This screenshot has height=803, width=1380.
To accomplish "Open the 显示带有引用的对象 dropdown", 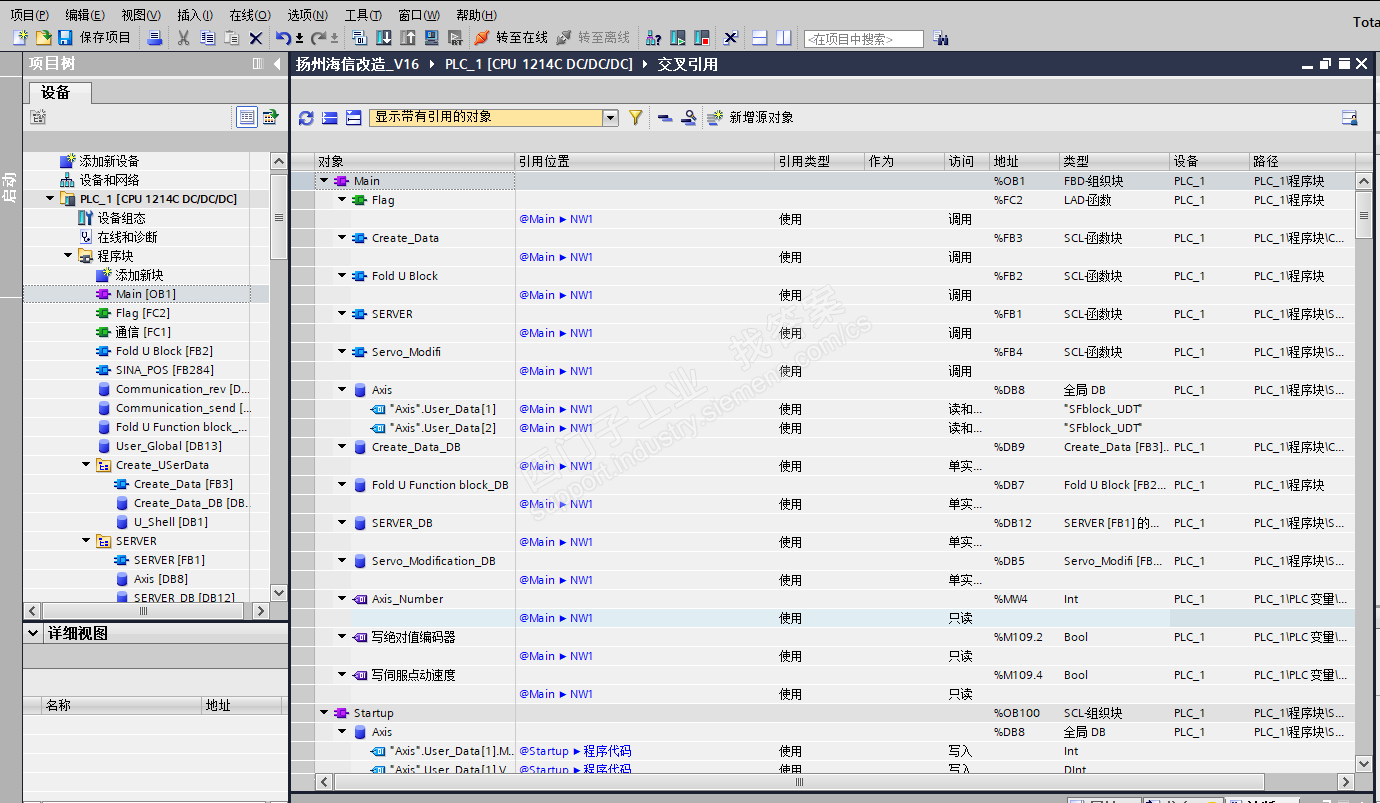I will pos(610,118).
